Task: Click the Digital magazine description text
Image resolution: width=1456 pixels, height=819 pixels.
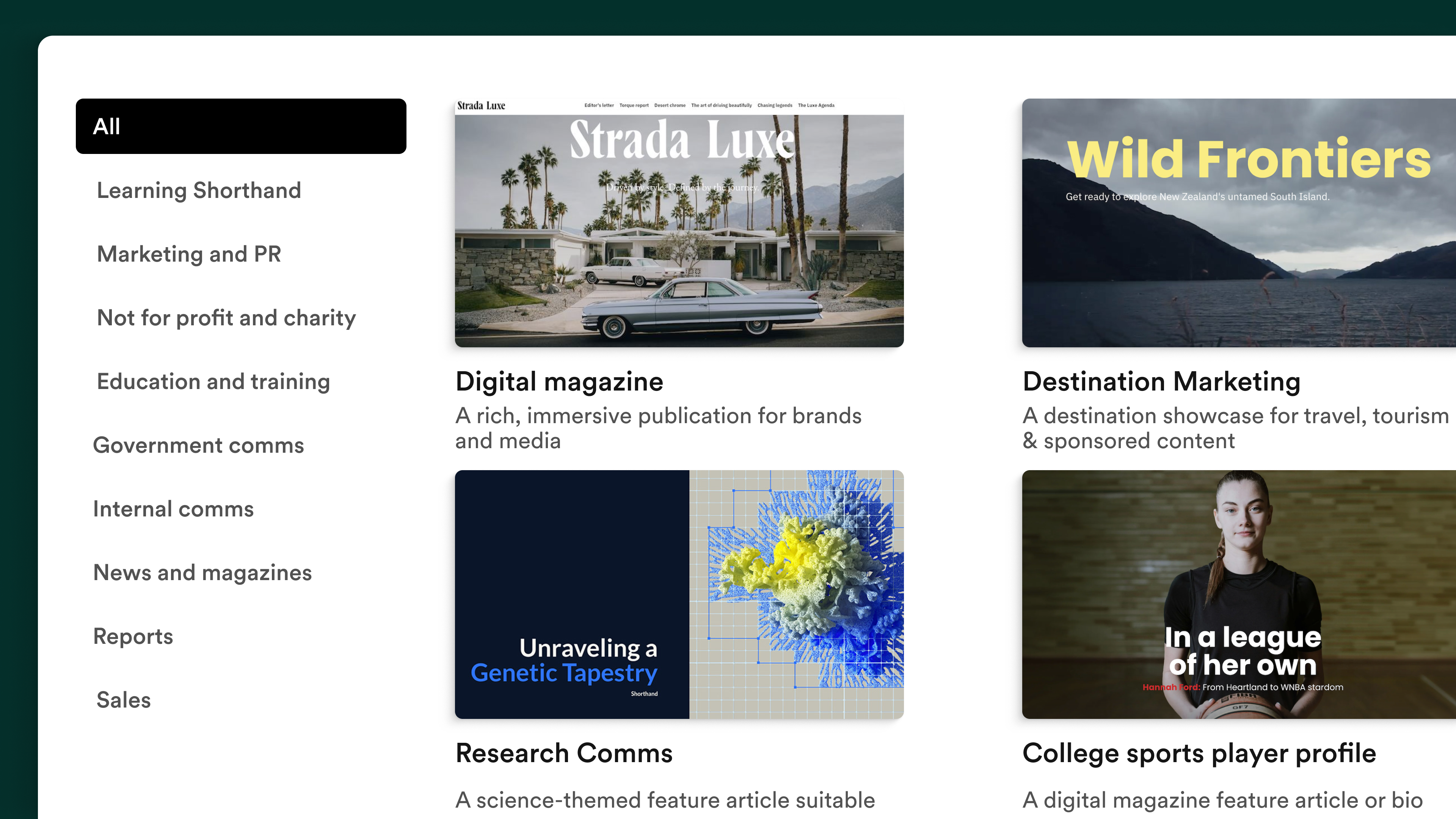Action: coord(658,428)
